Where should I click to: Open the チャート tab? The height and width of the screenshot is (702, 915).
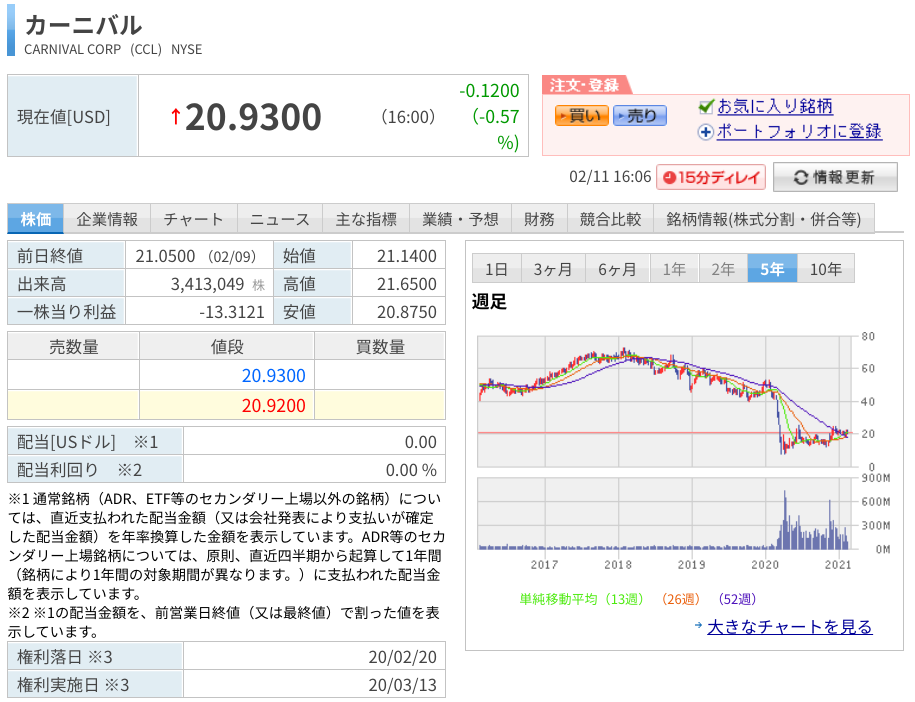194,219
